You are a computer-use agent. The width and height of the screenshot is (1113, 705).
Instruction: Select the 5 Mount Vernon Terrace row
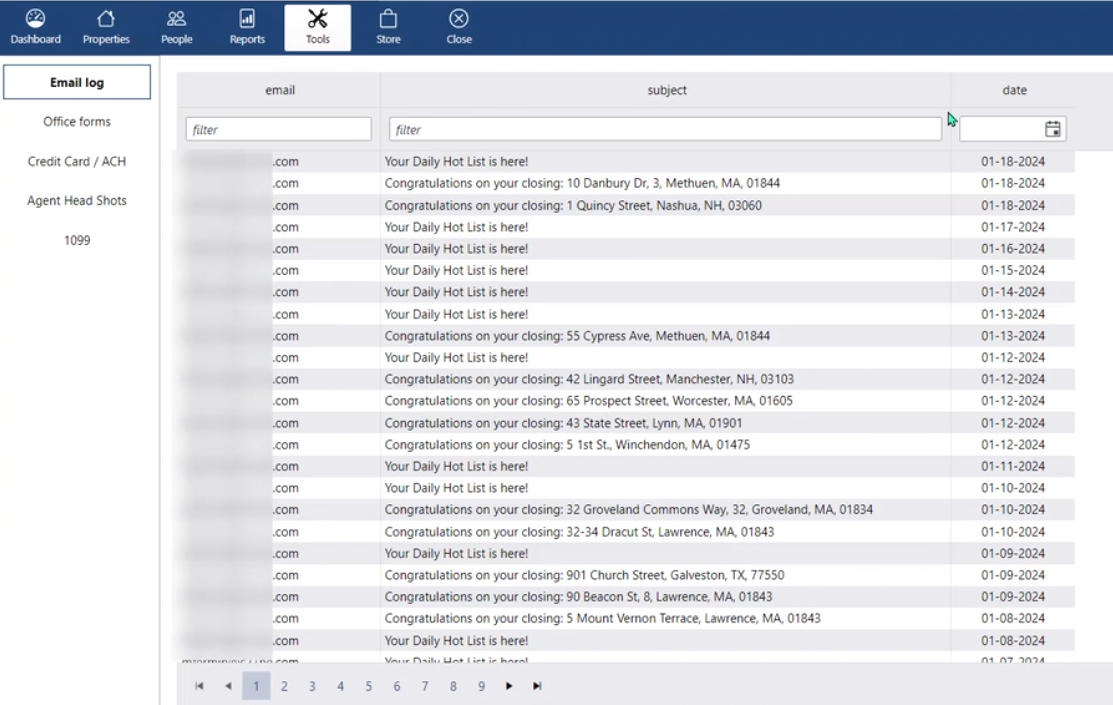coord(625,618)
